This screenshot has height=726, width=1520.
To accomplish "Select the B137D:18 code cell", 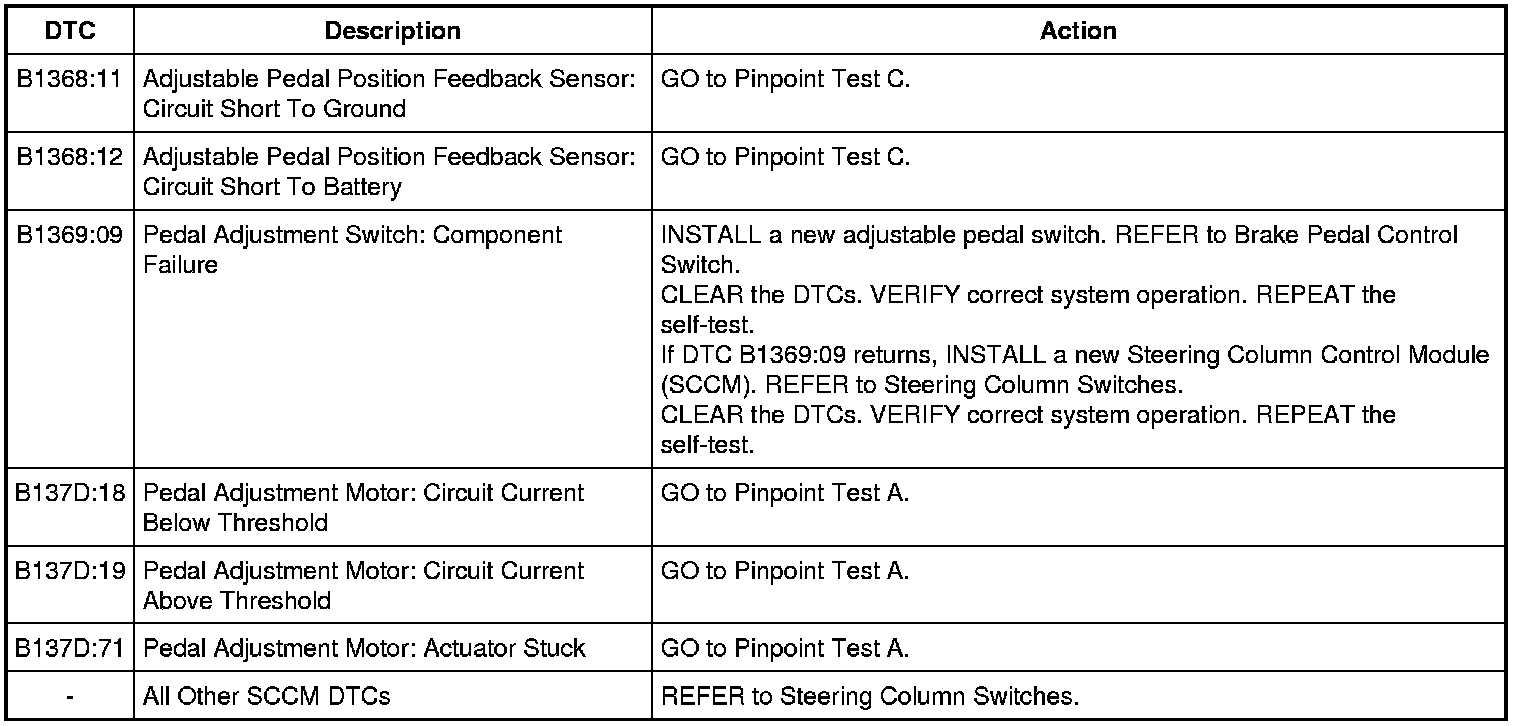I will point(70,493).
